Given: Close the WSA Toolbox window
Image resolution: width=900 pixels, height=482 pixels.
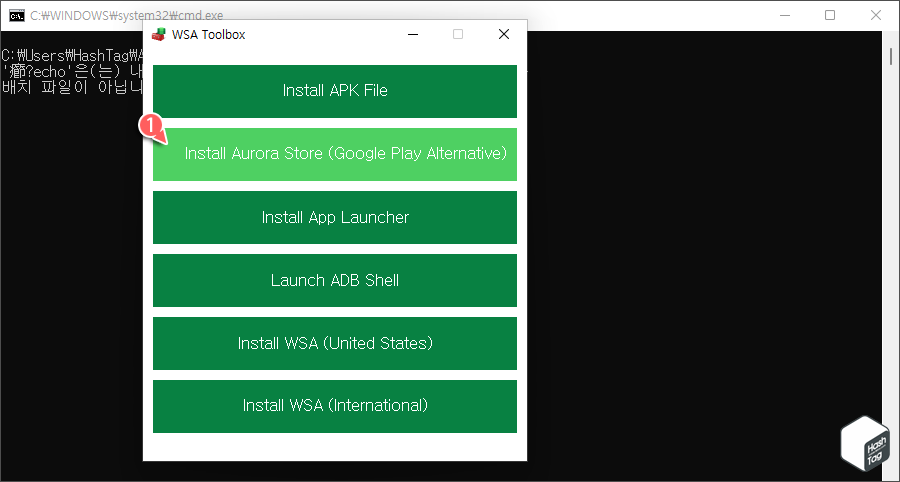Looking at the screenshot, I should [504, 34].
